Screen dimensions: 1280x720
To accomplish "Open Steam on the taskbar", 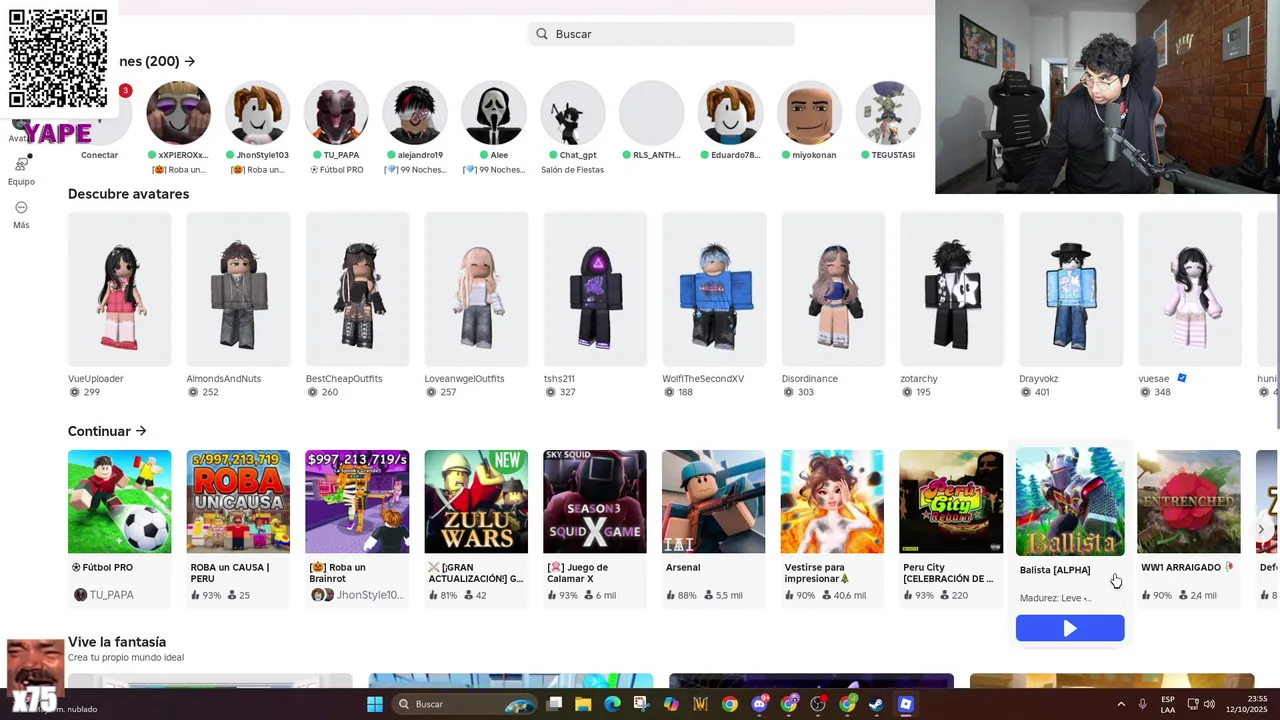I will coord(876,704).
